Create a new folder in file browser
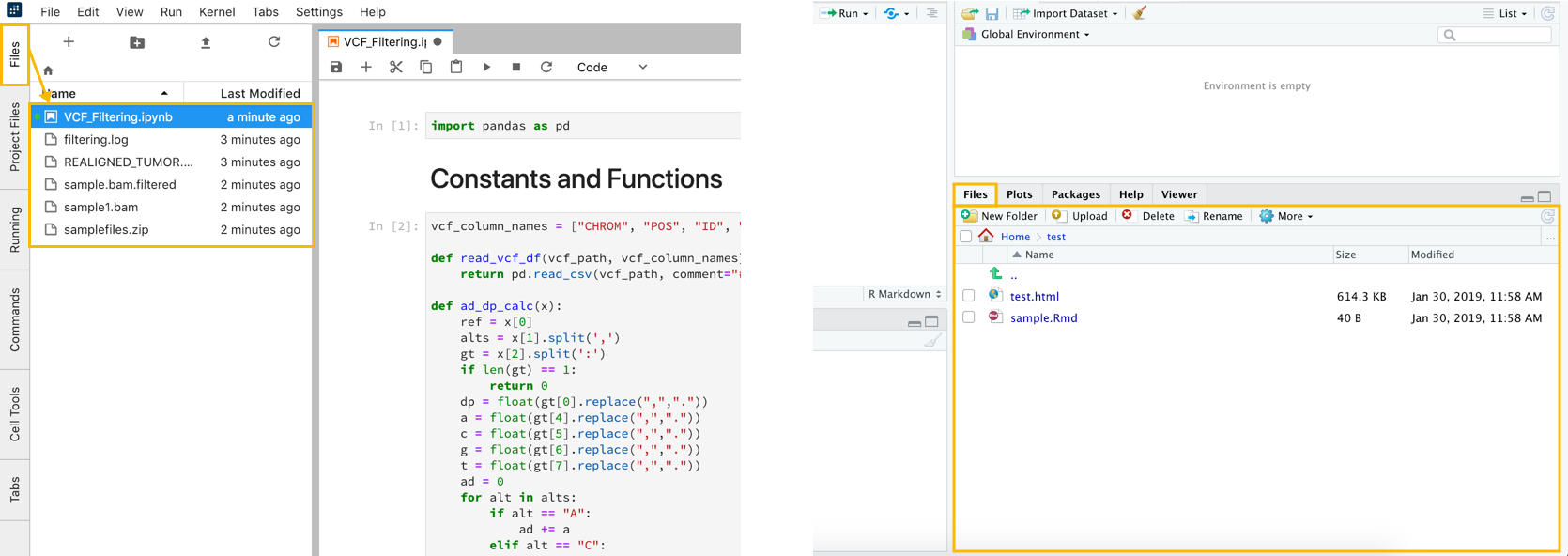This screenshot has height=556, width=1568. [x=137, y=42]
